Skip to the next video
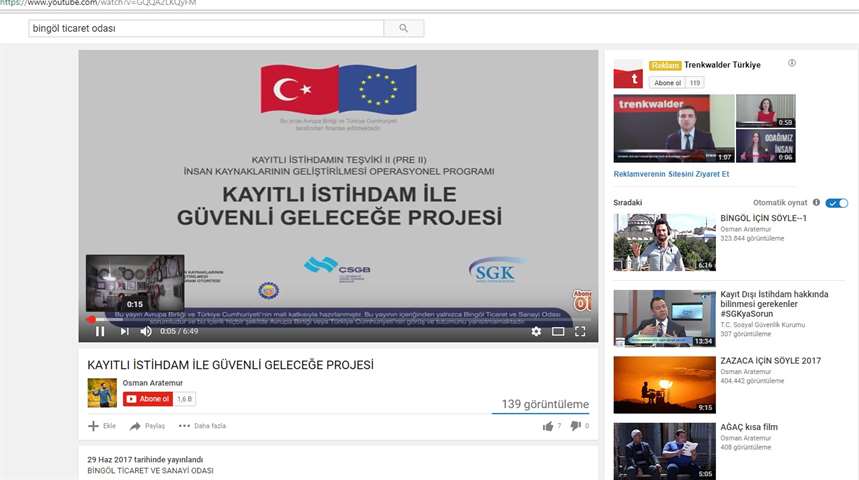 [124, 332]
